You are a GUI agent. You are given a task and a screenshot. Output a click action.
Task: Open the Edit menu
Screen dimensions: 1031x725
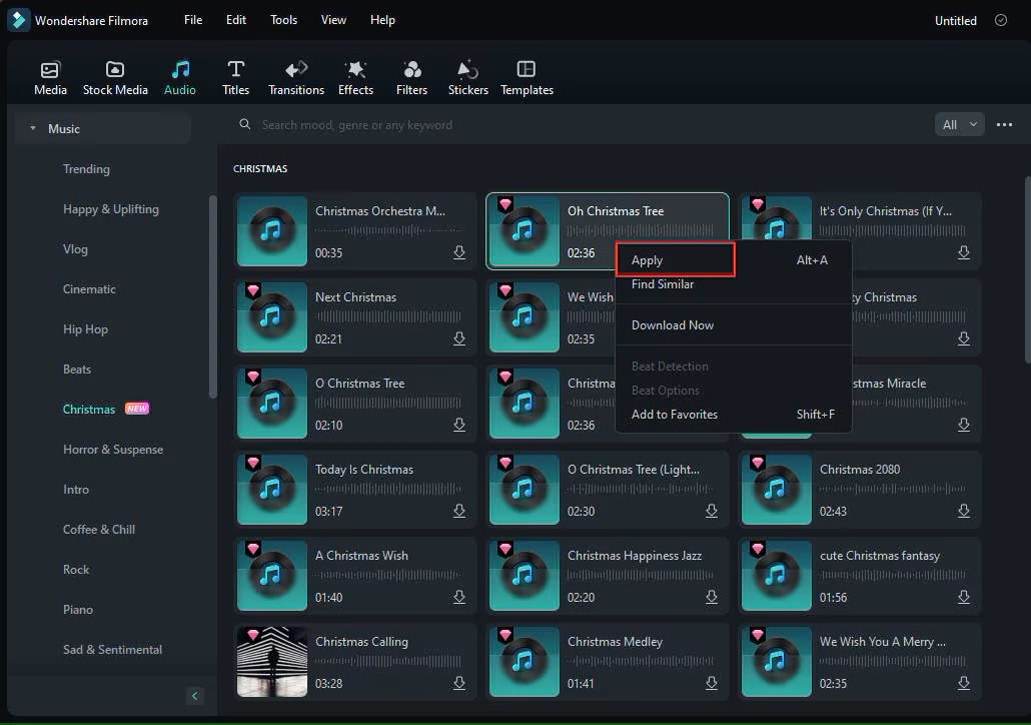[235, 20]
